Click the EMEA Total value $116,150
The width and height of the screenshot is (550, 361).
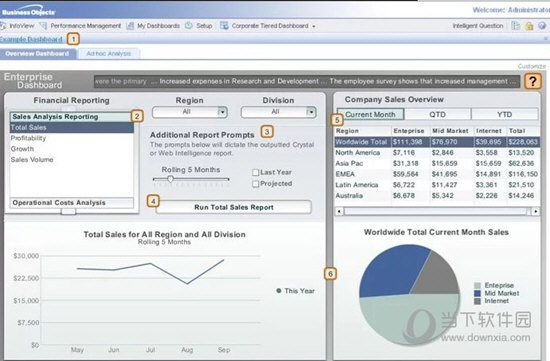click(523, 174)
